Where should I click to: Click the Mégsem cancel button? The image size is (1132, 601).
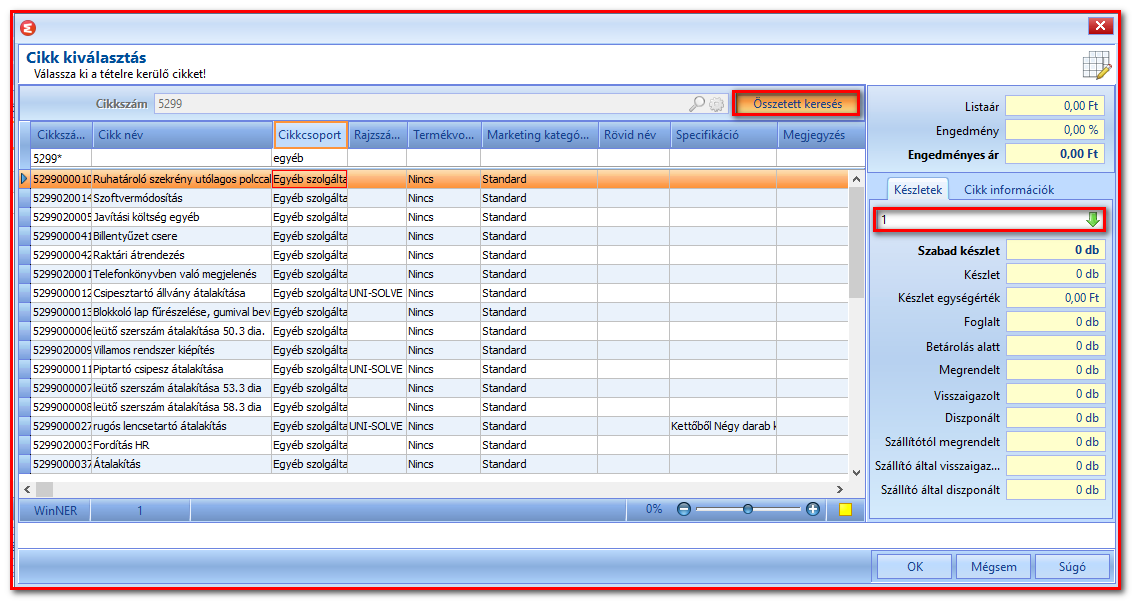993,567
